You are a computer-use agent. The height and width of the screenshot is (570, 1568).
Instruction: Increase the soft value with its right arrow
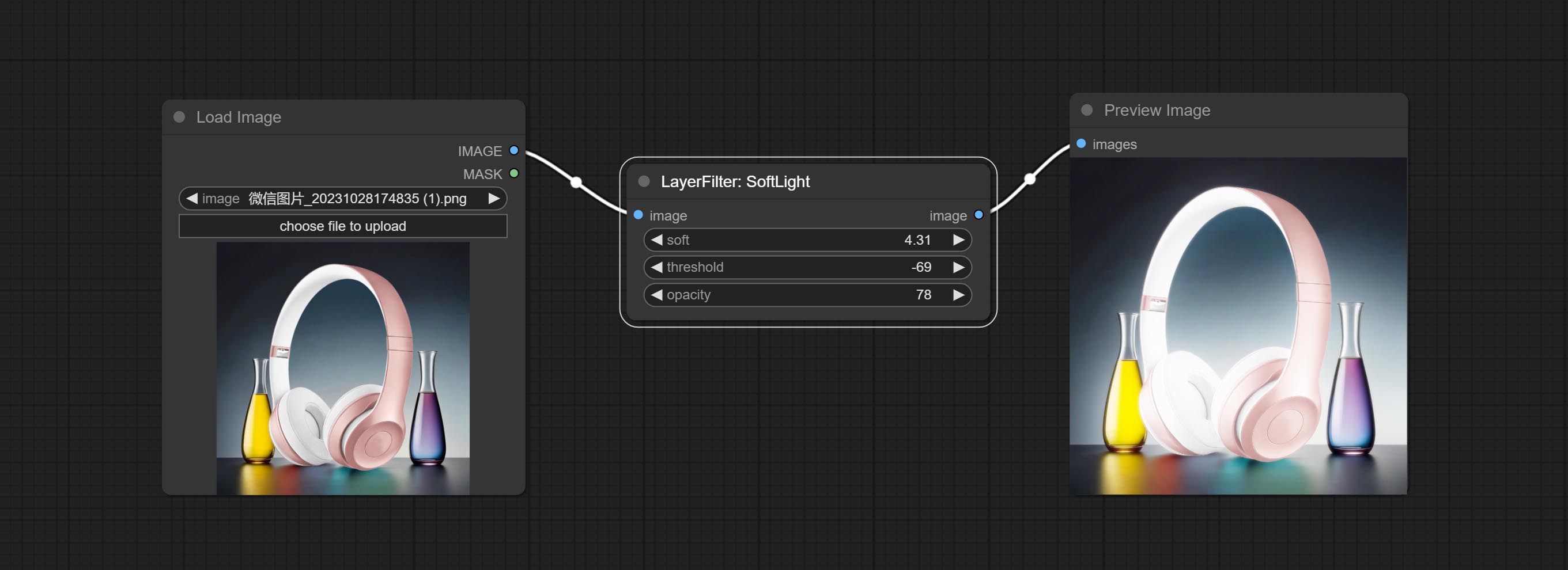point(959,240)
